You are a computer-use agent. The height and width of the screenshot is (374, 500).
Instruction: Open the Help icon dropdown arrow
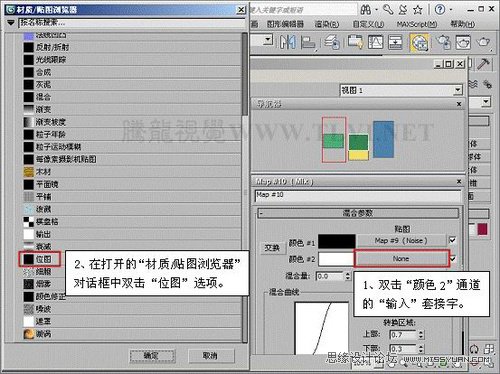451,10
